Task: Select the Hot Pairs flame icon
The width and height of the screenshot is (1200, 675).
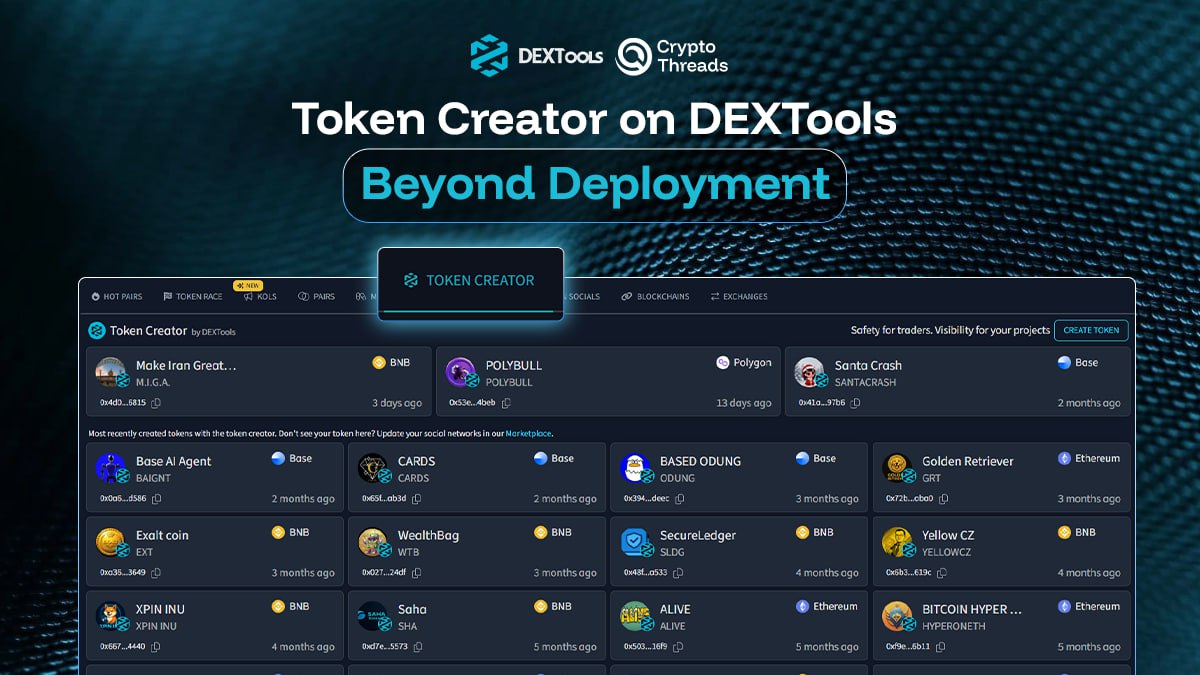Action: point(96,296)
